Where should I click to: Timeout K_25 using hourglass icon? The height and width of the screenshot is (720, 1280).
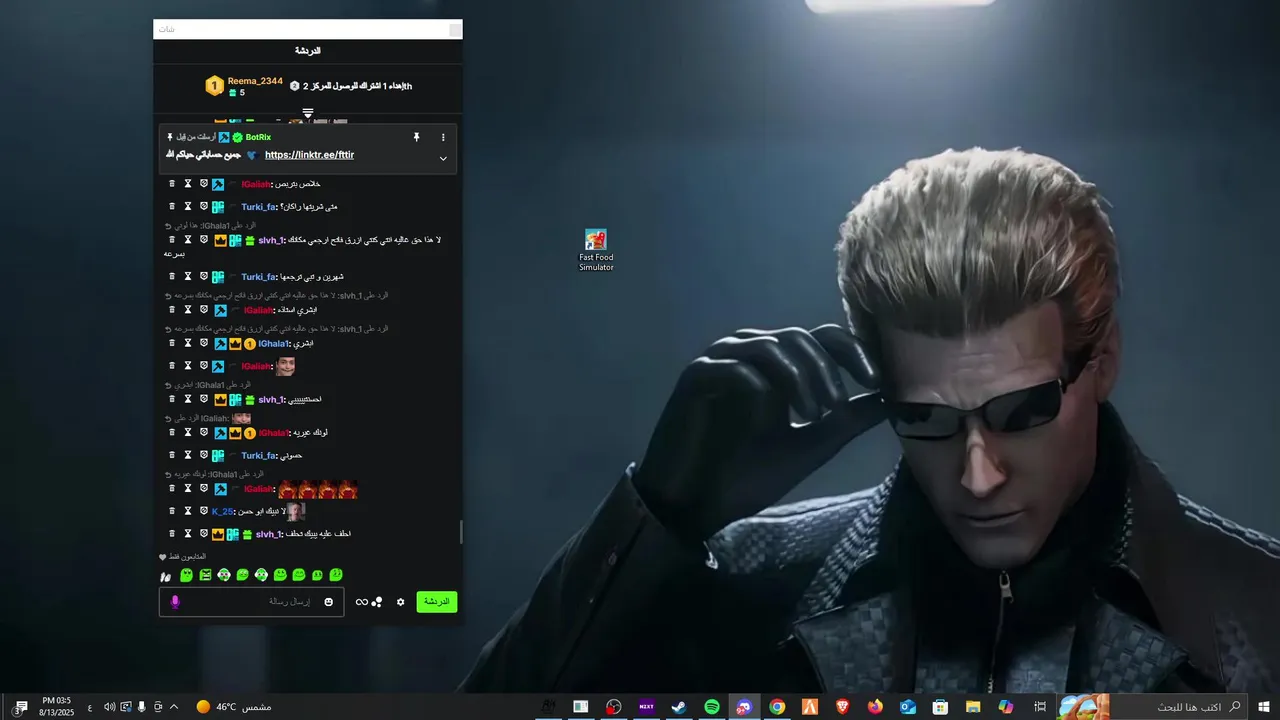pyautogui.click(x=187, y=511)
